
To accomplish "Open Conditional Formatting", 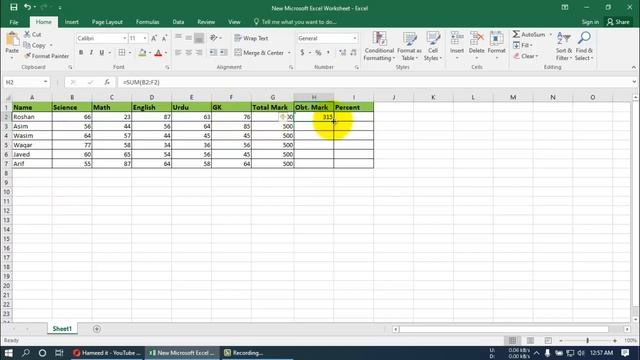I will point(379,46).
